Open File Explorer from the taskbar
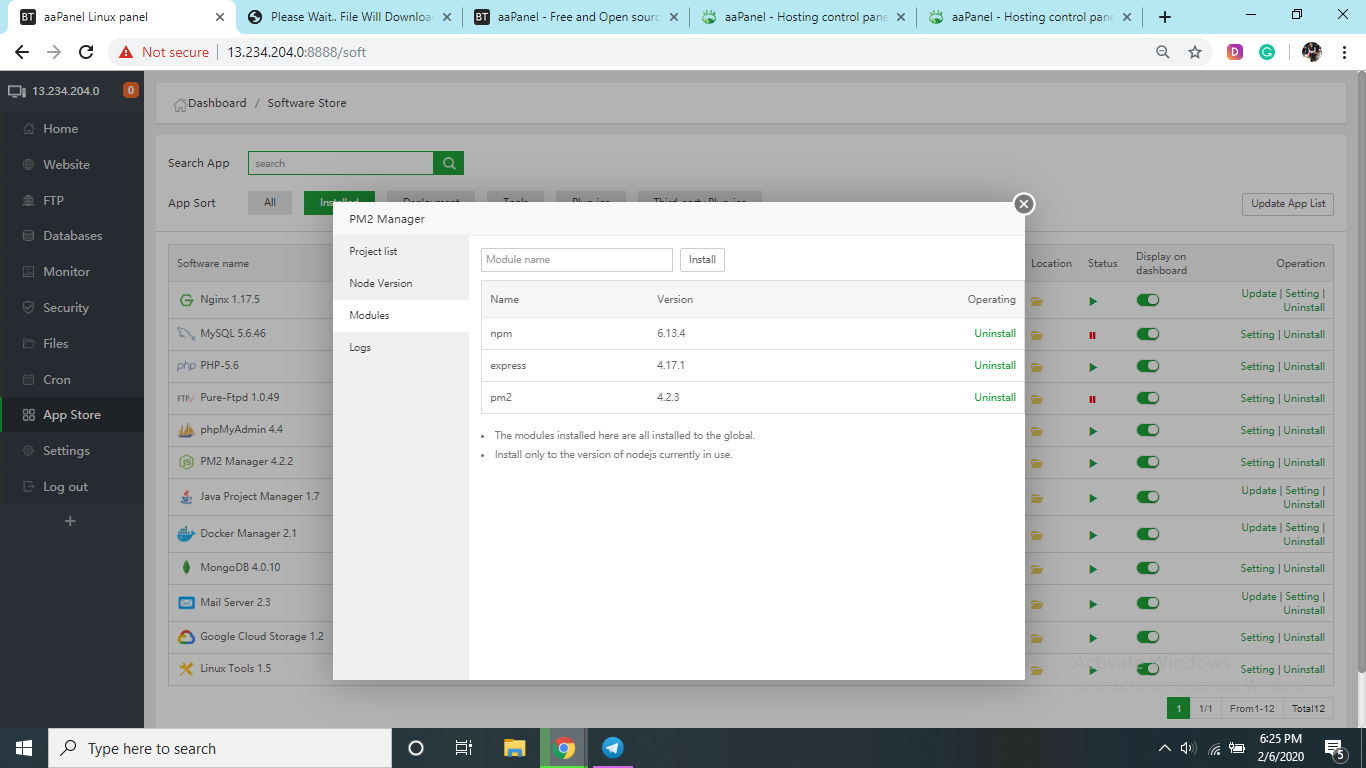 click(514, 748)
